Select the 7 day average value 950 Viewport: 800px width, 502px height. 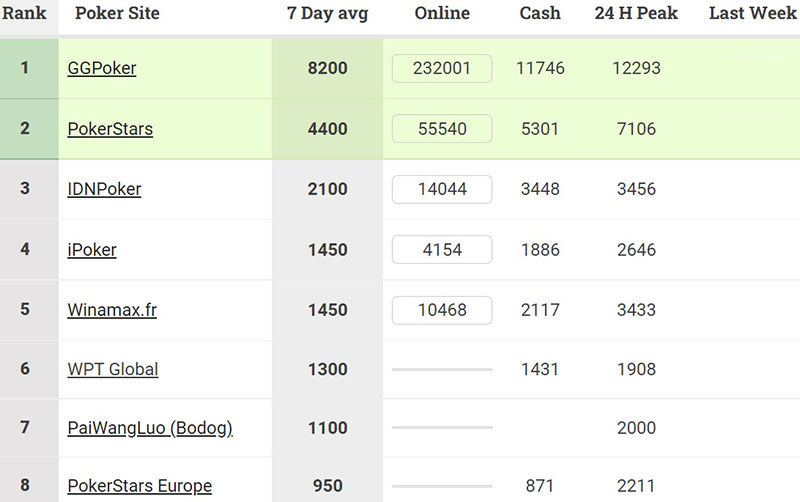click(x=328, y=485)
